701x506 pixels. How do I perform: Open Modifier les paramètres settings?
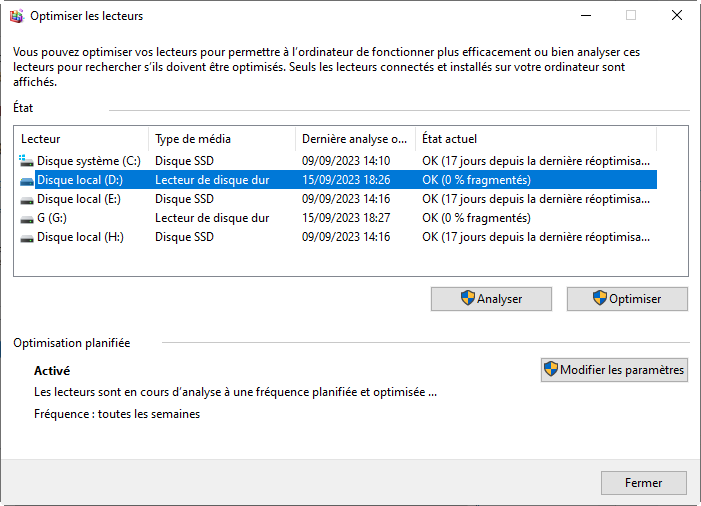tap(614, 370)
